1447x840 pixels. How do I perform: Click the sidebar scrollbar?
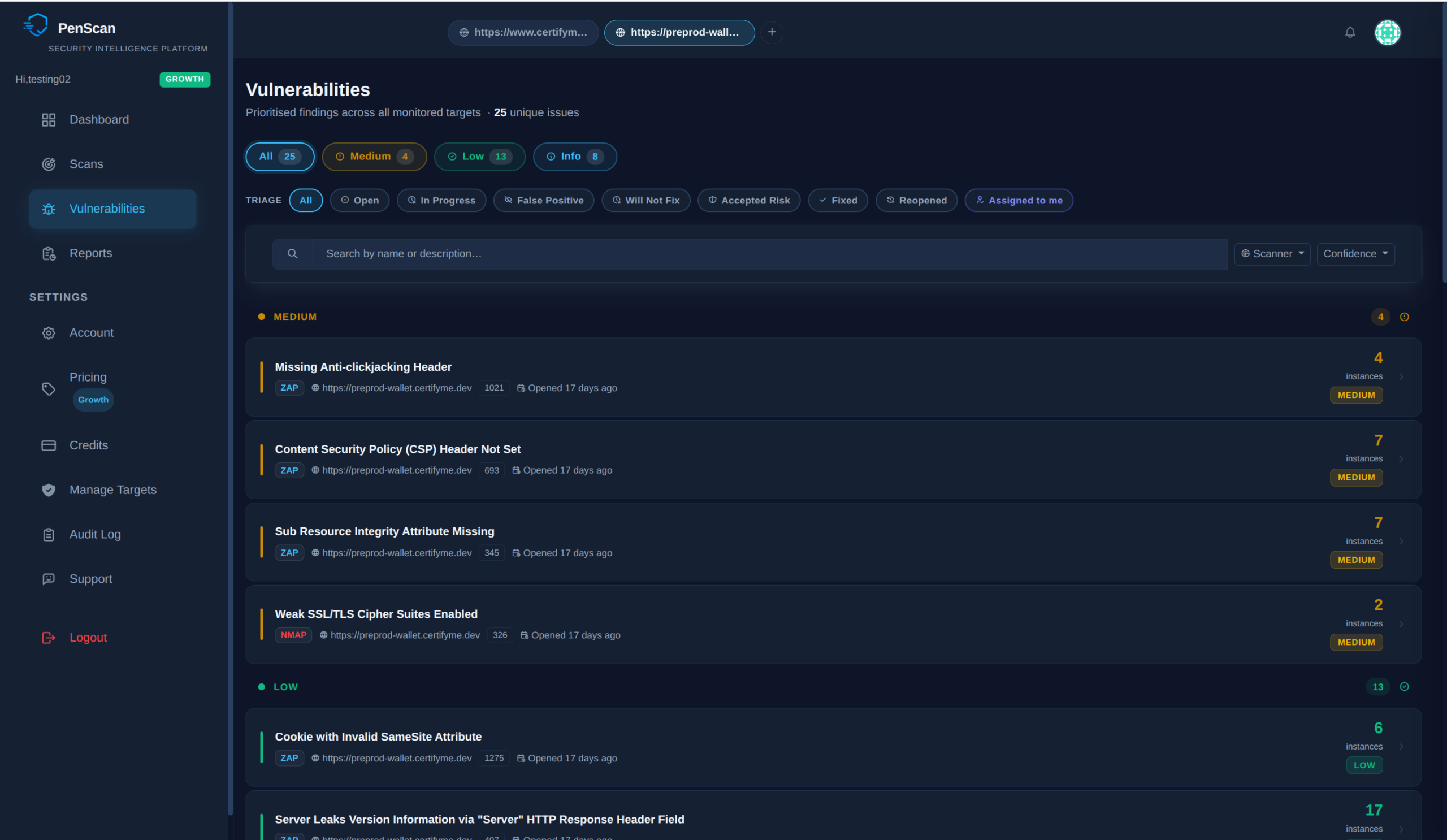pyautogui.click(x=230, y=409)
